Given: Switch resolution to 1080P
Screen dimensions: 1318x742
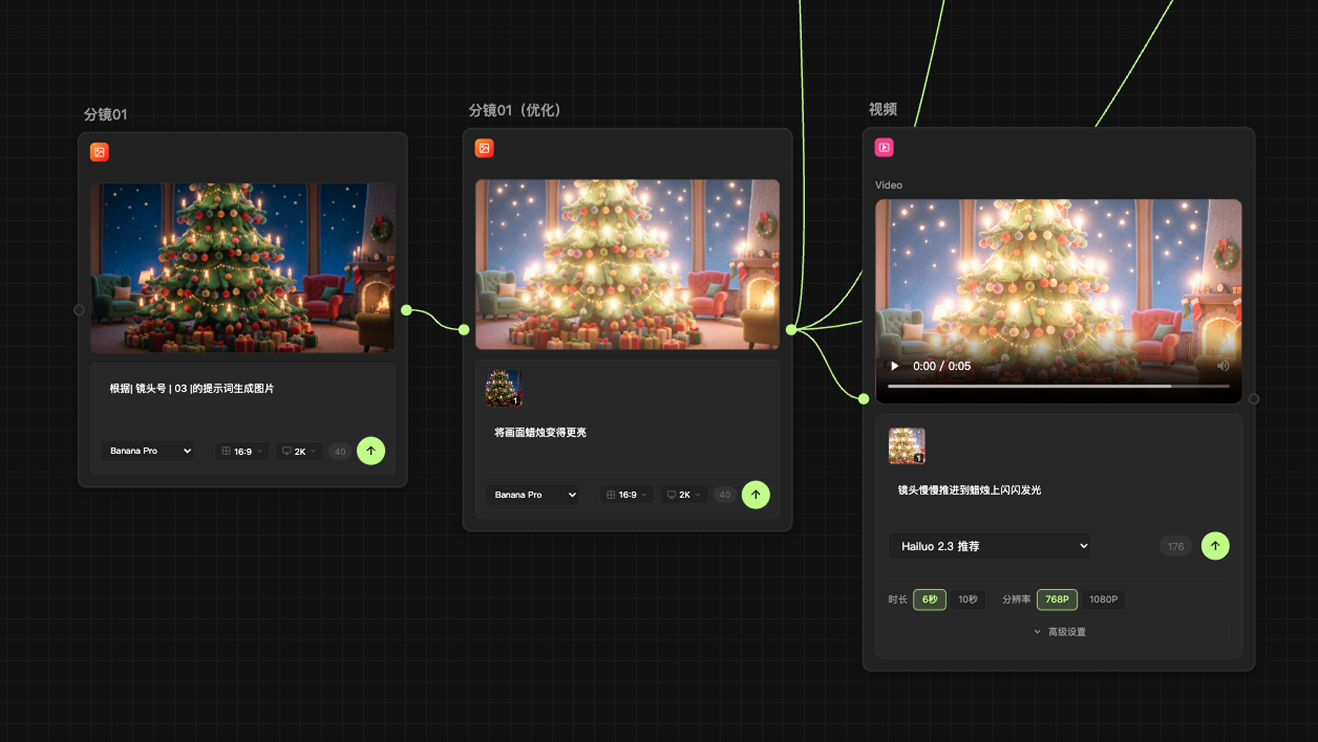Looking at the screenshot, I should (1103, 599).
